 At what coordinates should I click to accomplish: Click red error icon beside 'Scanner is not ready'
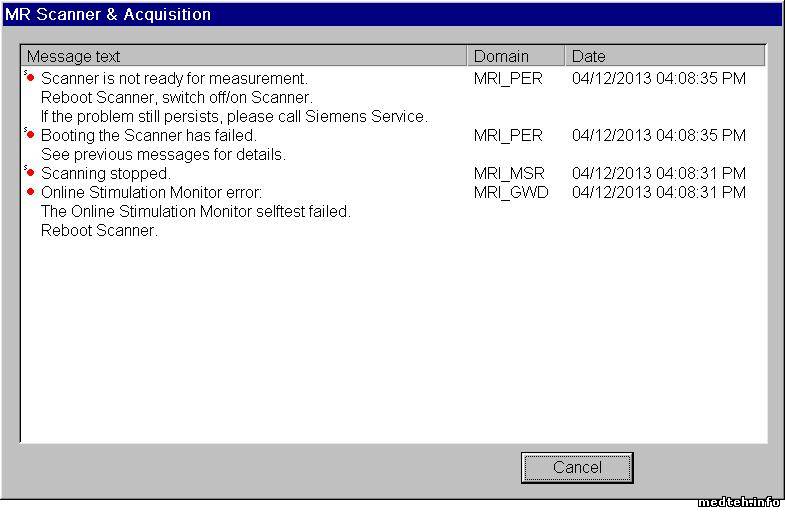click(30, 78)
